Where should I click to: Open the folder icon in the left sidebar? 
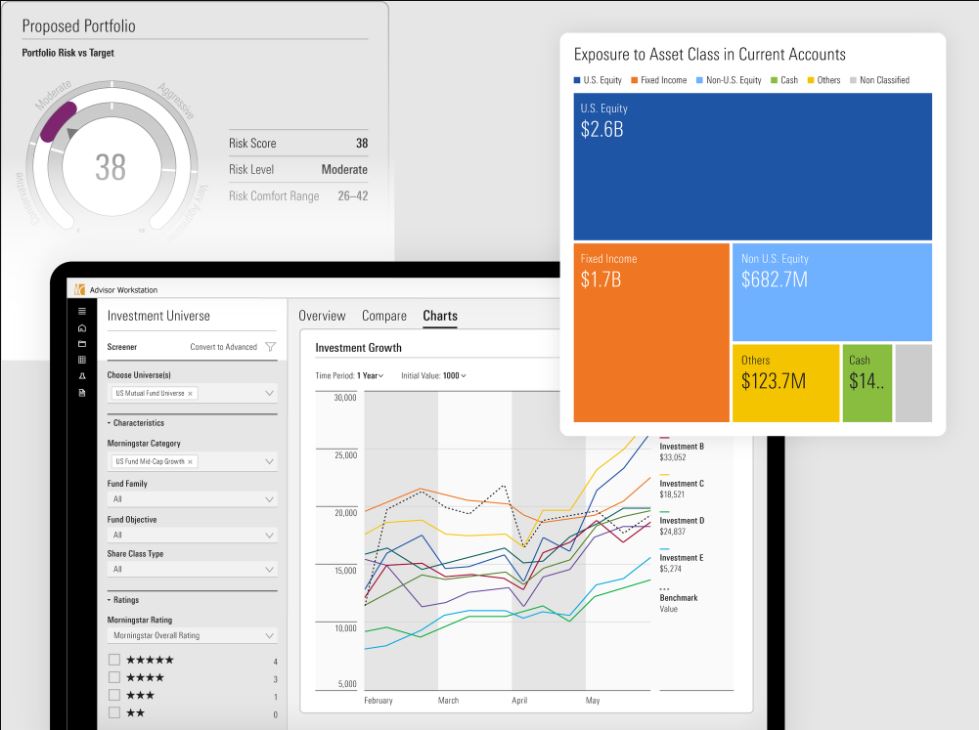click(81, 343)
